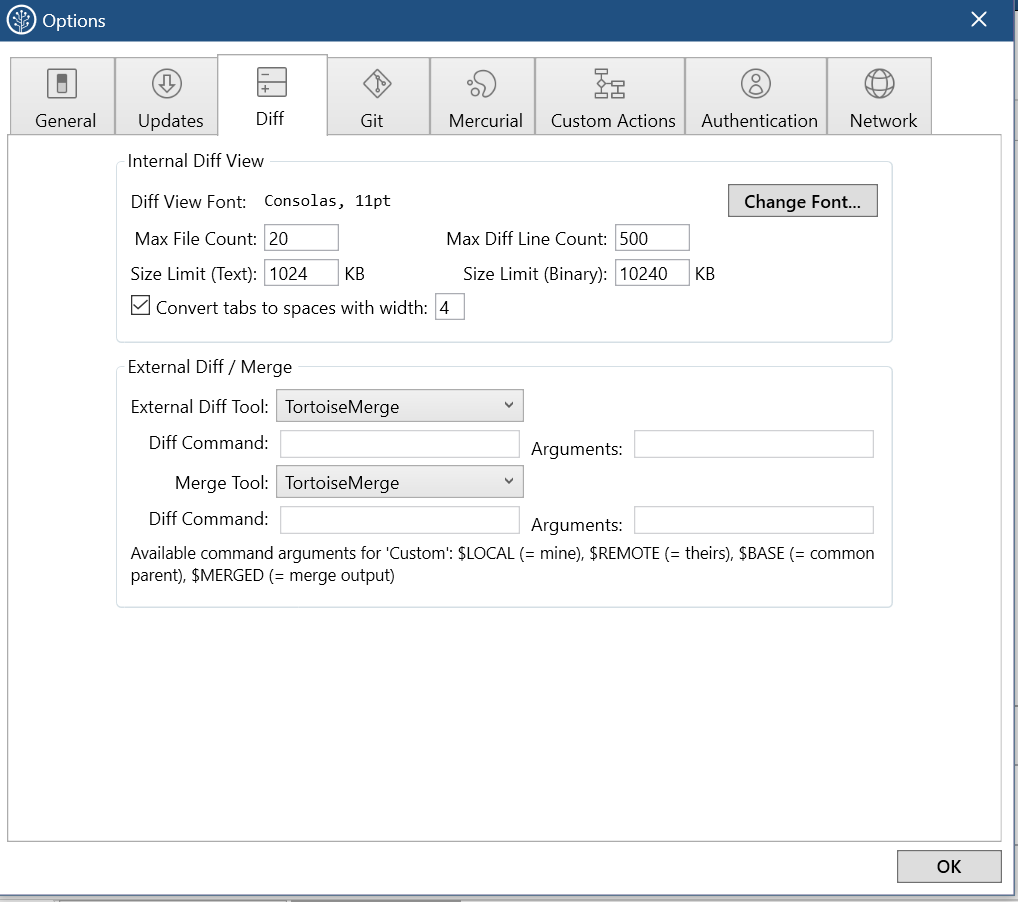Click Diff Command field under External Diff Tool
Viewport: 1018px width, 902px height.
click(400, 444)
